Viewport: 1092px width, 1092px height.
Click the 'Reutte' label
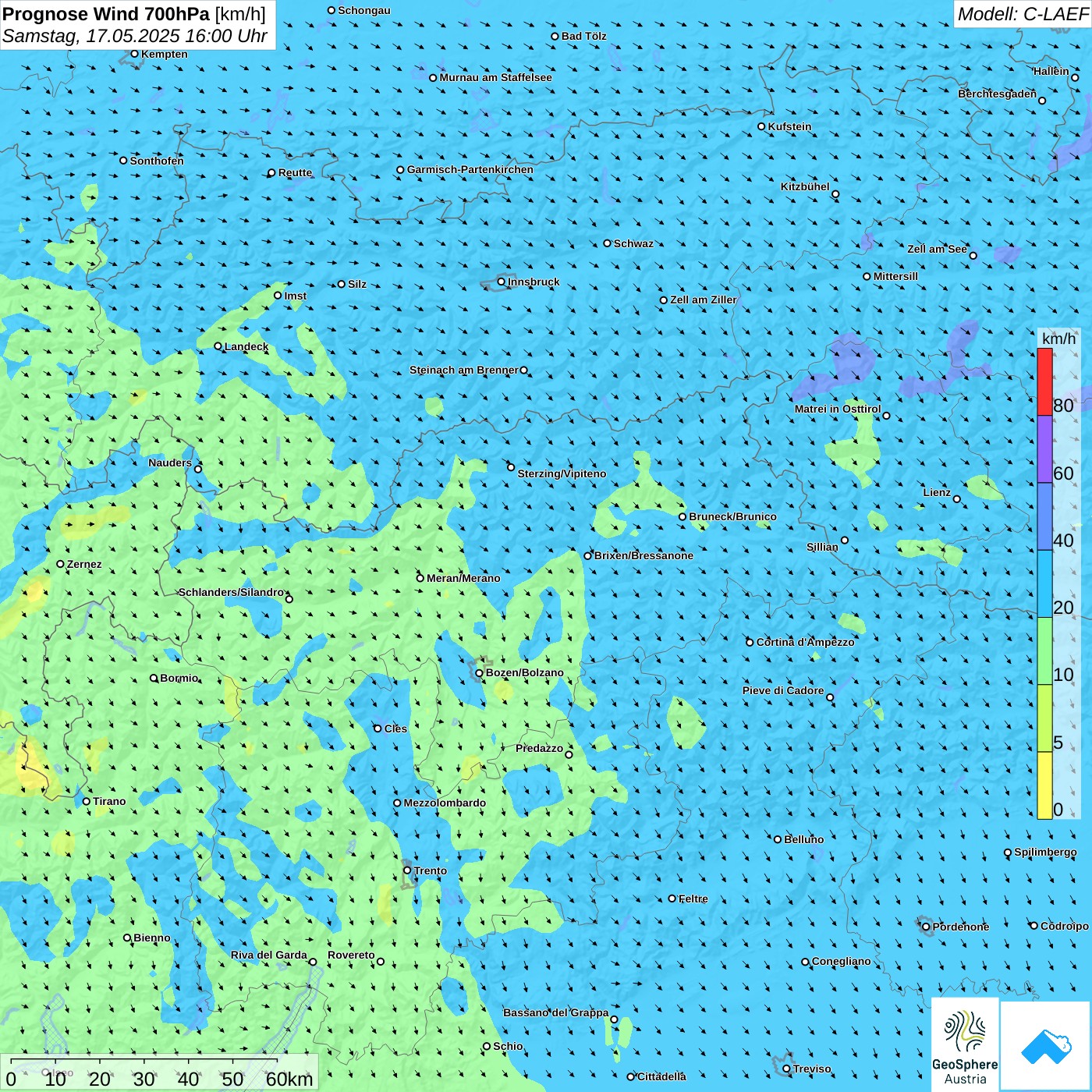tap(295, 172)
